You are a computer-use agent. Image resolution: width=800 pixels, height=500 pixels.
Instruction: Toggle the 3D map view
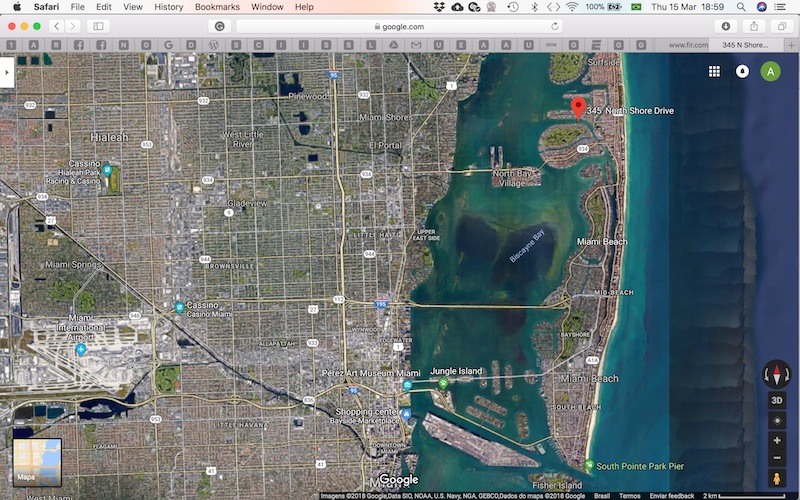pos(777,400)
